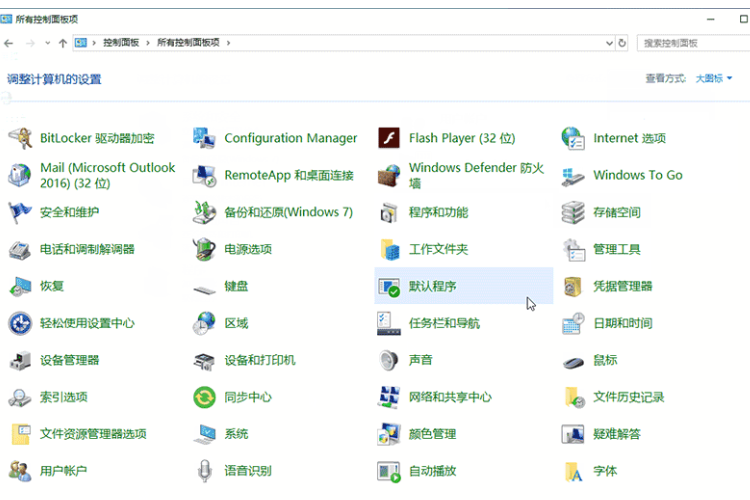The width and height of the screenshot is (750, 500).
Task: Open the 程序和功能 icon
Action: coord(389,212)
